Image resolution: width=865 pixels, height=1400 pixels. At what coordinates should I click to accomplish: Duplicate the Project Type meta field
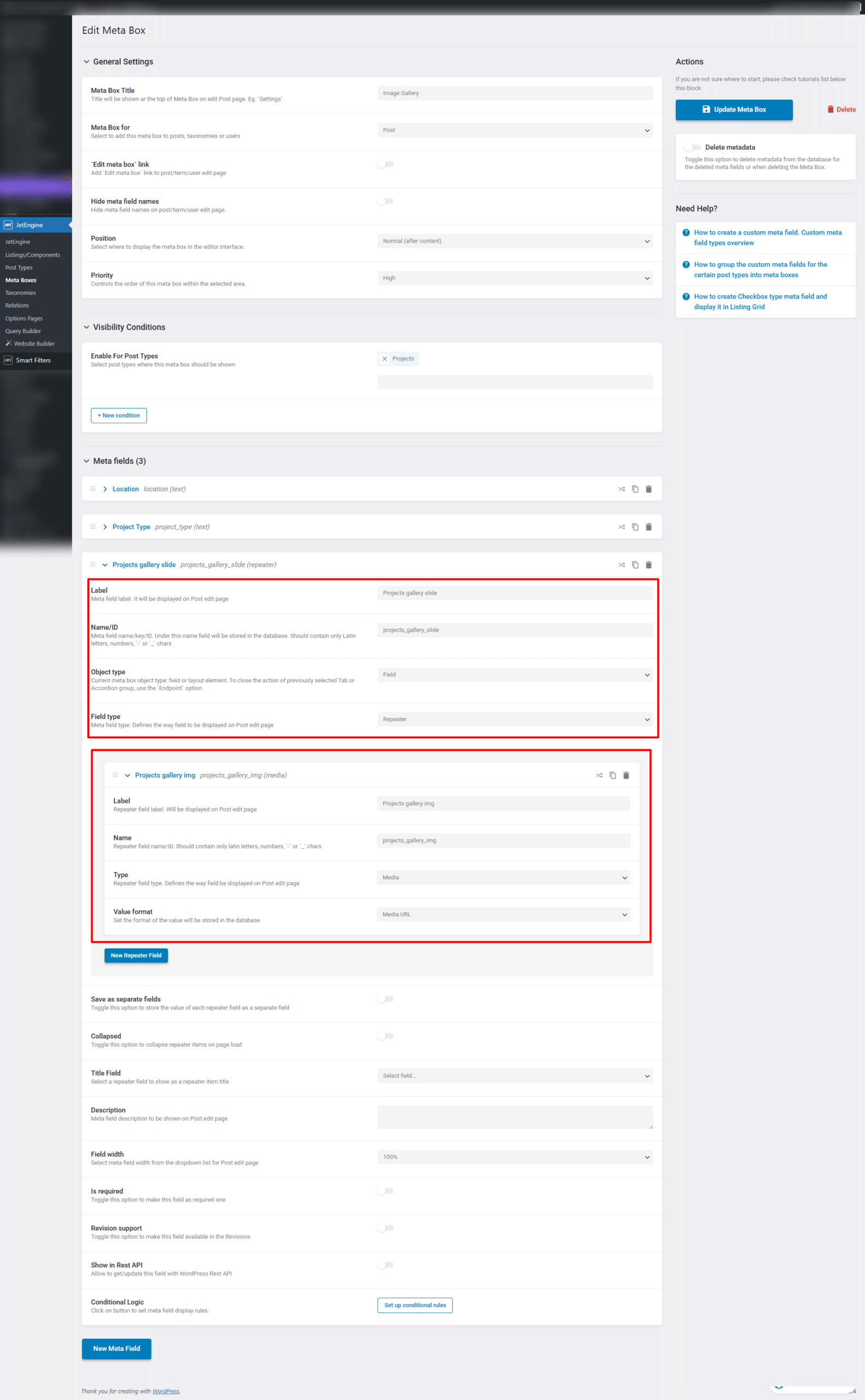pos(635,526)
